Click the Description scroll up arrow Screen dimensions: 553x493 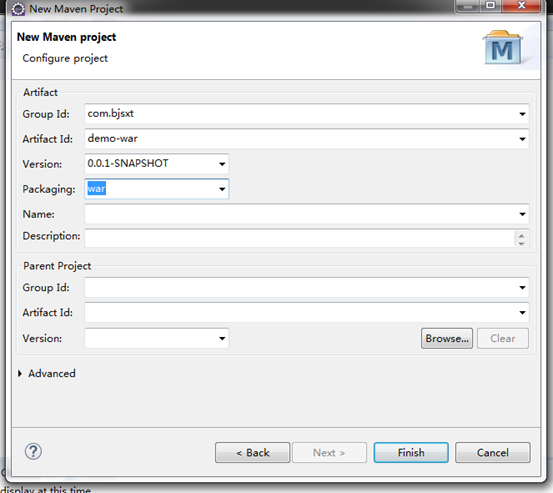tap(522, 235)
